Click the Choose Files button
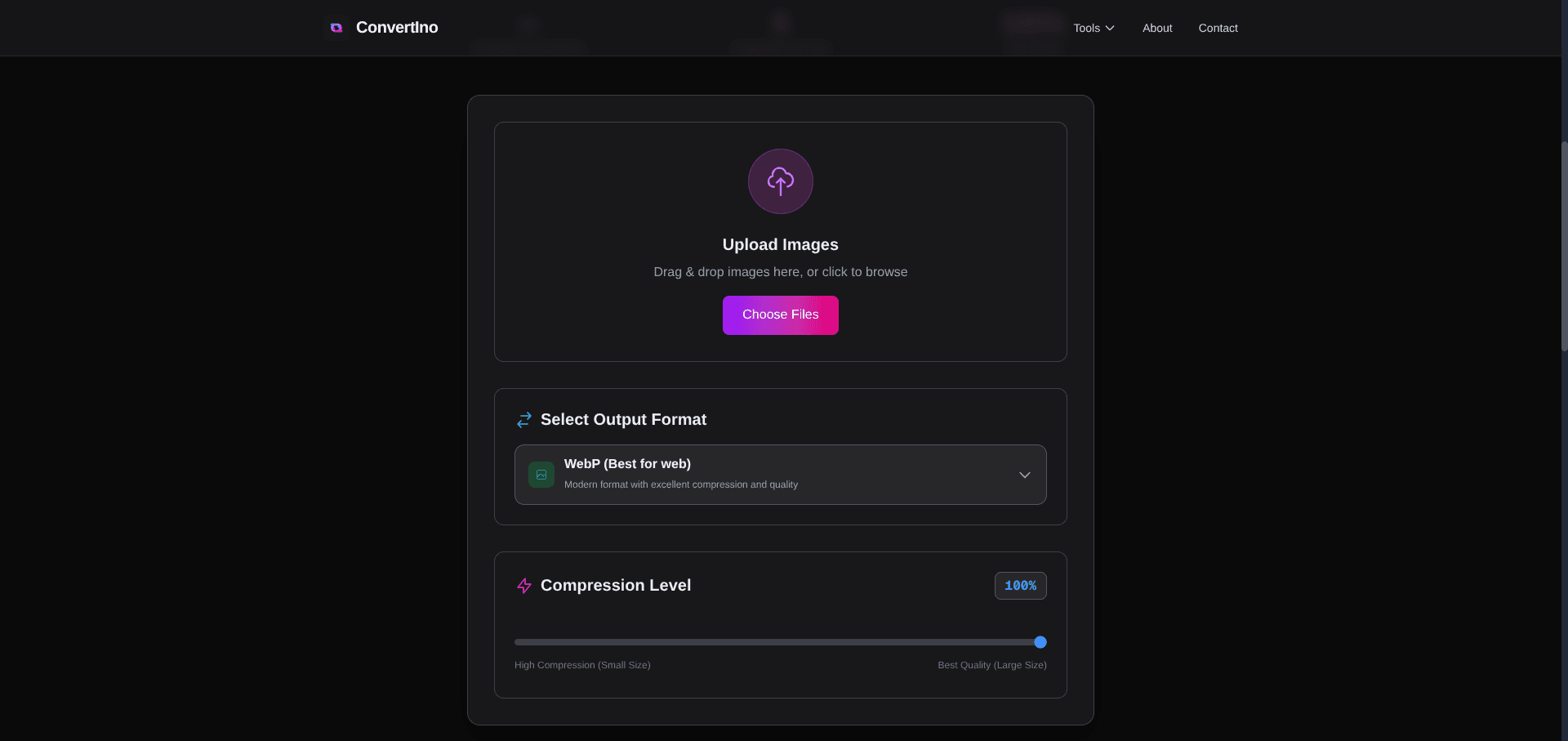Viewport: 1568px width, 741px height. click(x=780, y=315)
